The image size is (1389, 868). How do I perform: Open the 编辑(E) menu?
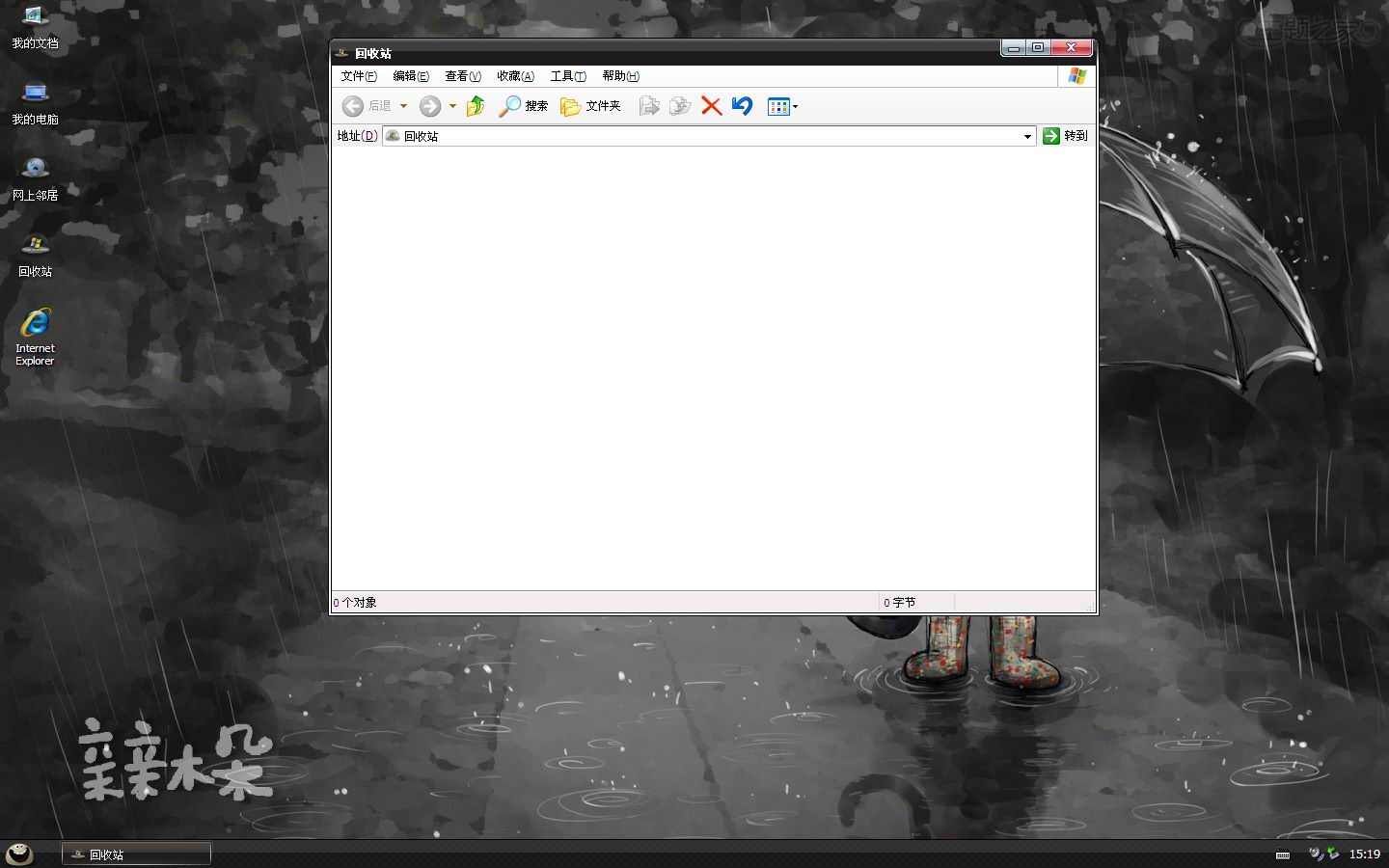(411, 76)
